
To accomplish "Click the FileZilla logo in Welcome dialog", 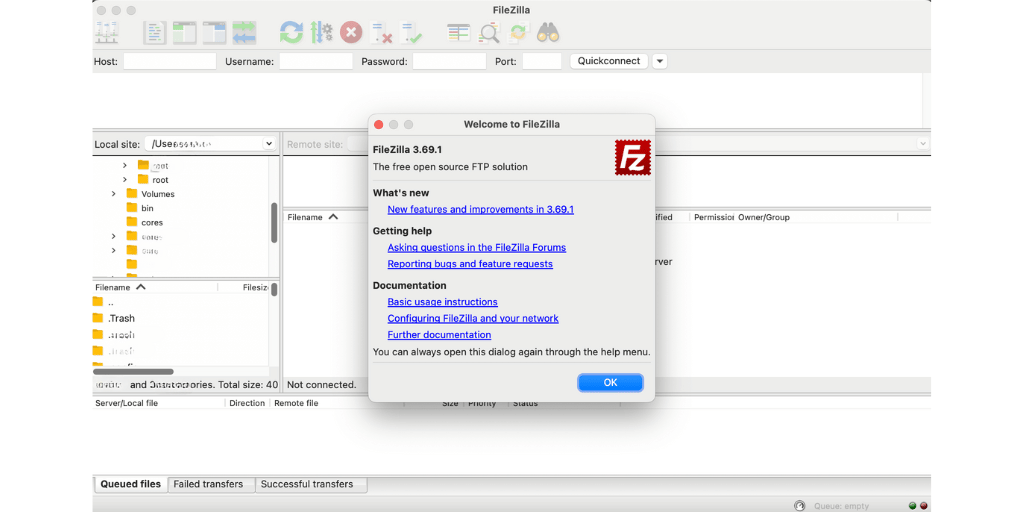I will coord(633,157).
